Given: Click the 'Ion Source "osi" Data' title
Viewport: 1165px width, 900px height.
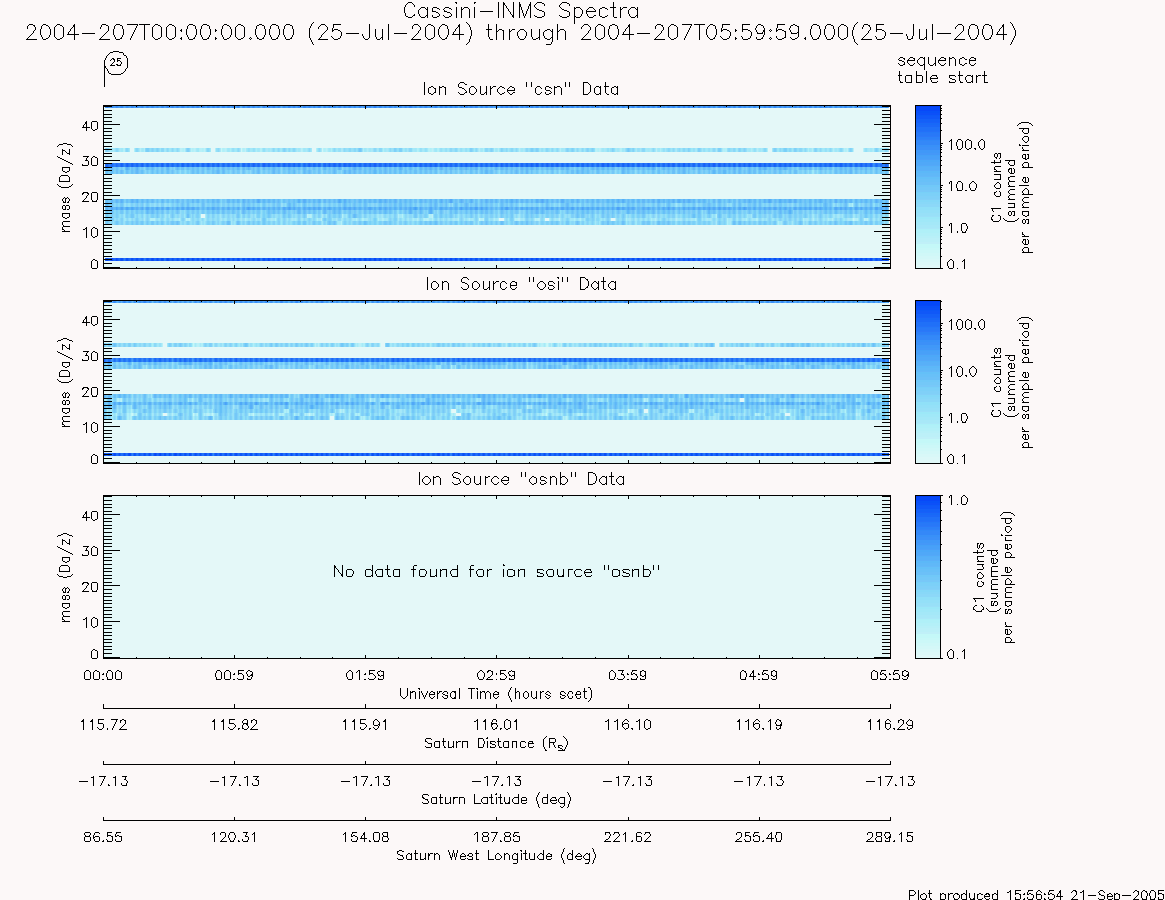Looking at the screenshot, I should [x=521, y=284].
